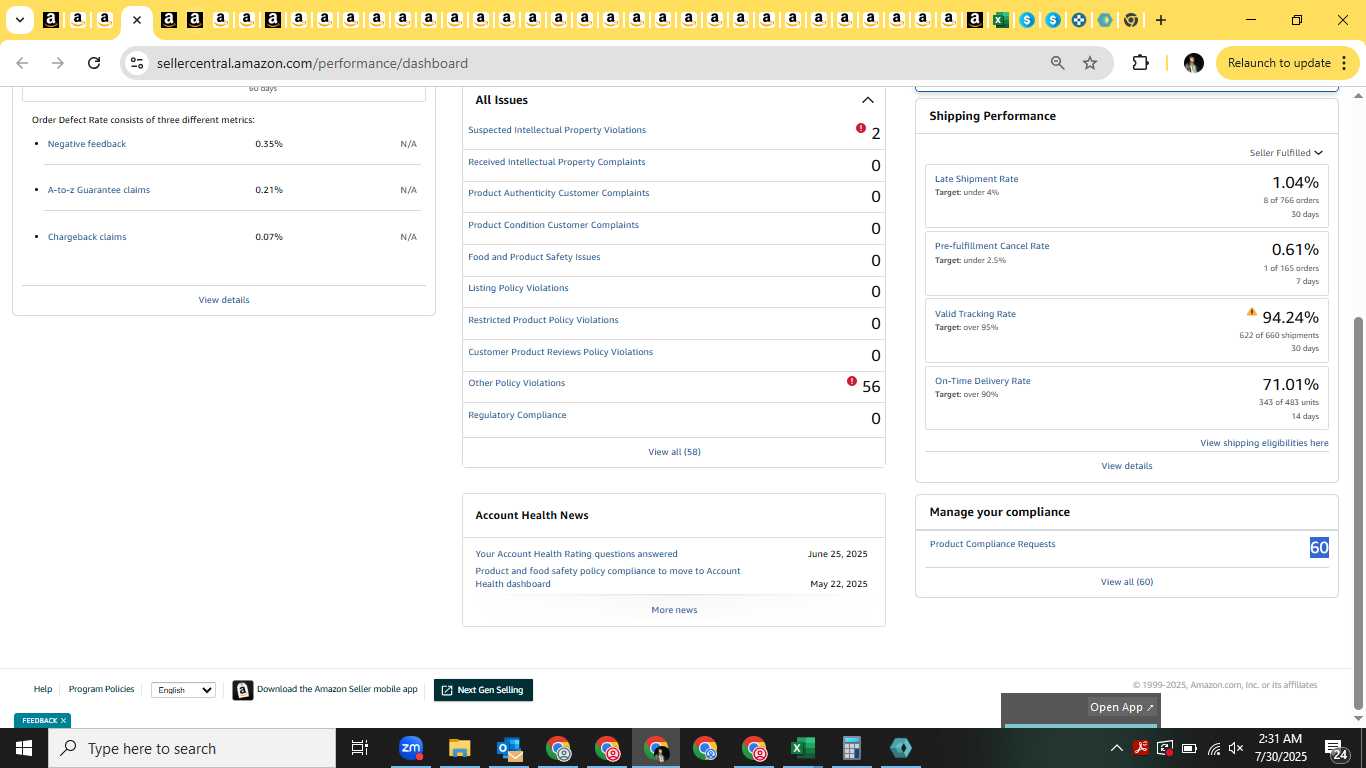The width and height of the screenshot is (1366, 768).
Task: Click the battery icon in system tray
Action: pos(1189,748)
